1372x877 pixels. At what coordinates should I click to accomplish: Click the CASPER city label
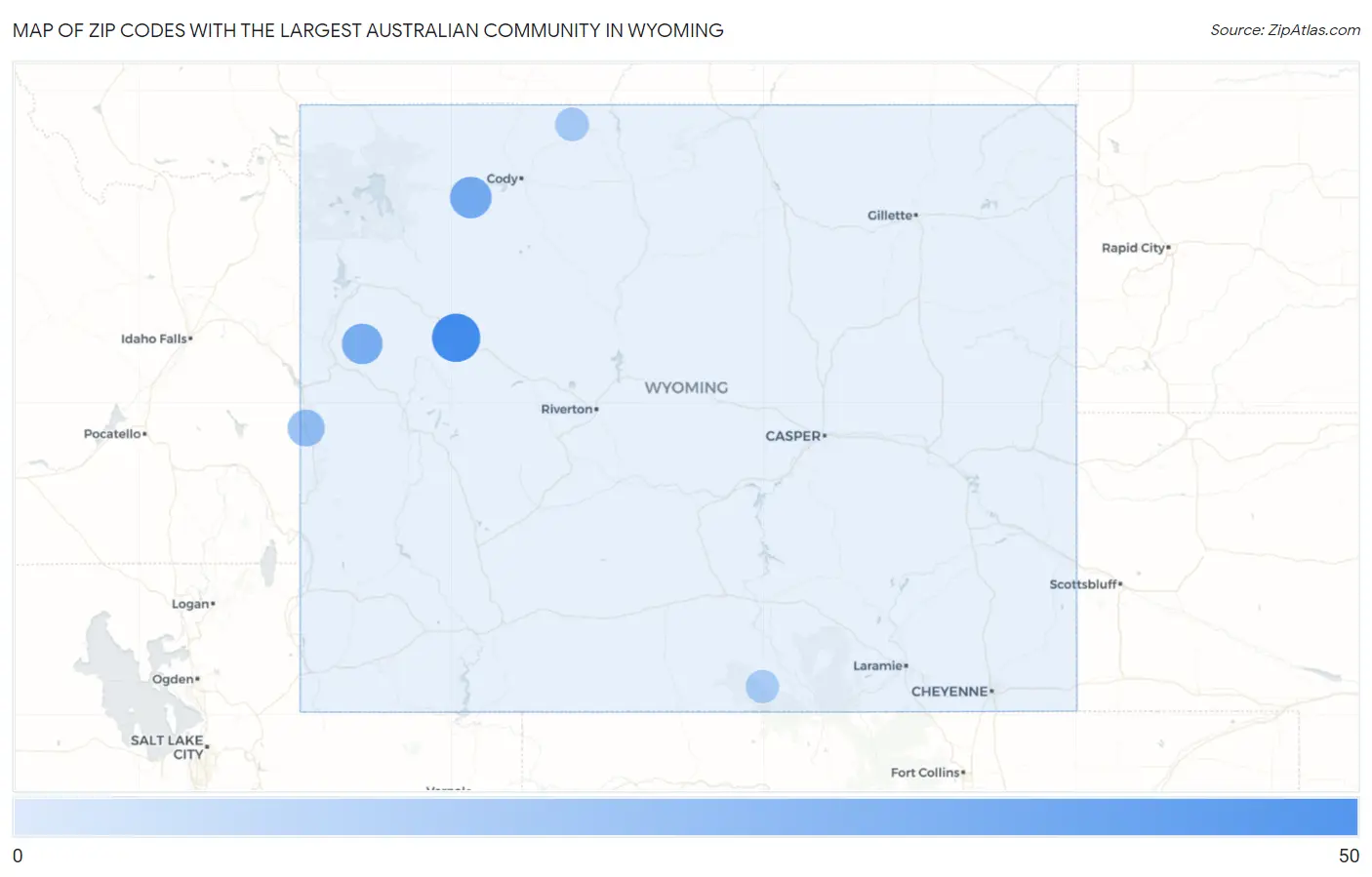tap(793, 436)
